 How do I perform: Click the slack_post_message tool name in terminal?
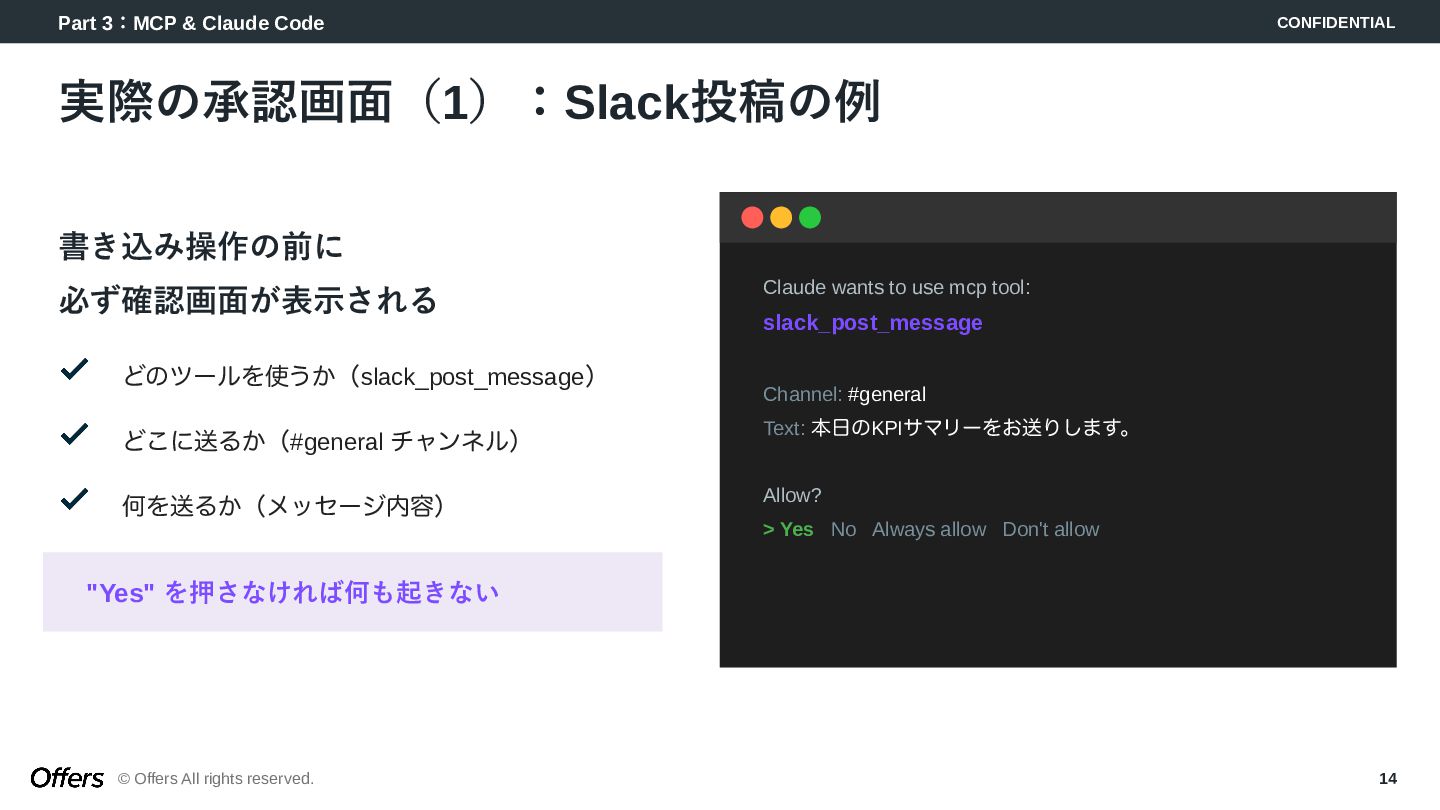coord(872,323)
